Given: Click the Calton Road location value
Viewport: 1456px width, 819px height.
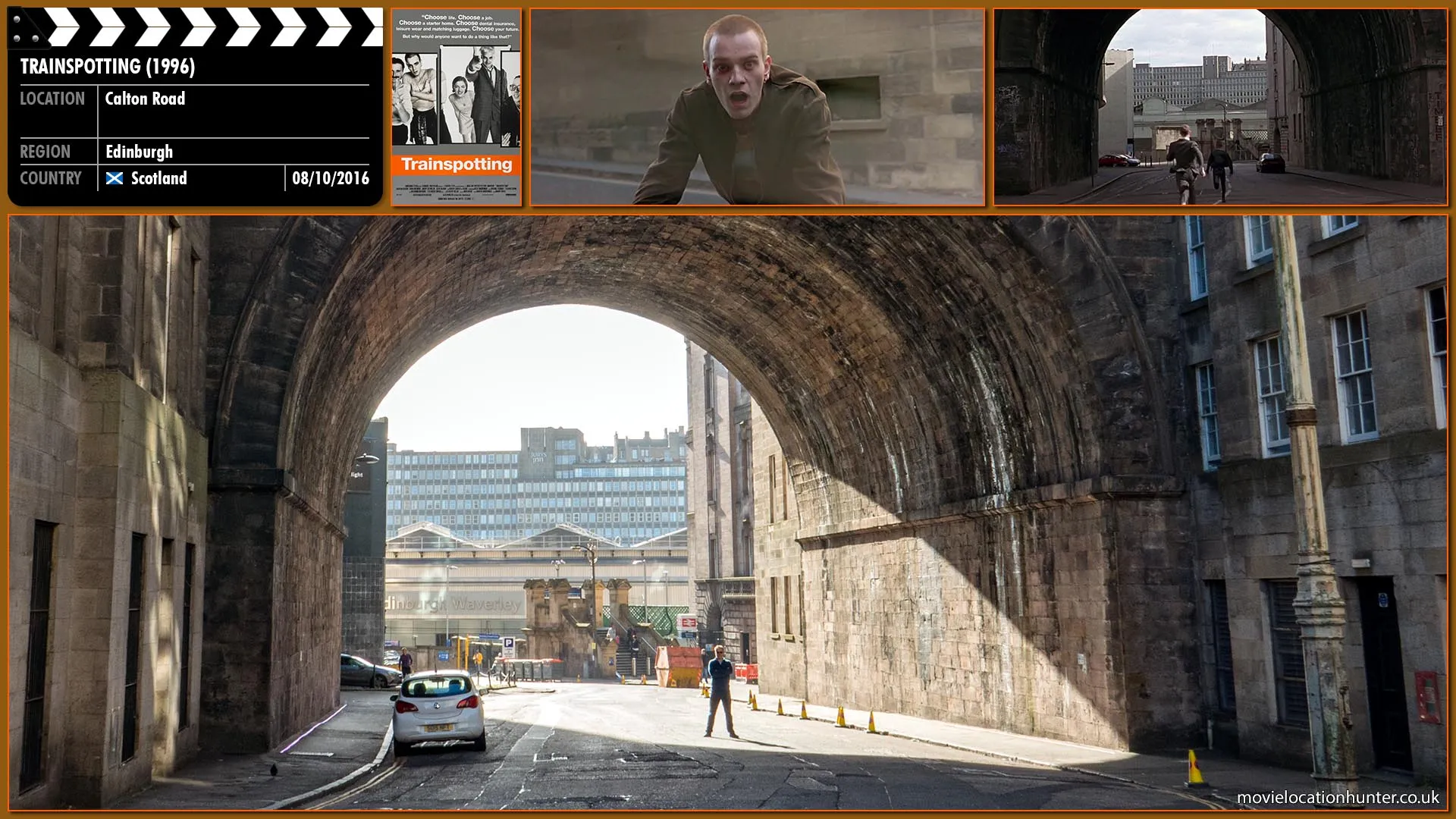Looking at the screenshot, I should 145,99.
